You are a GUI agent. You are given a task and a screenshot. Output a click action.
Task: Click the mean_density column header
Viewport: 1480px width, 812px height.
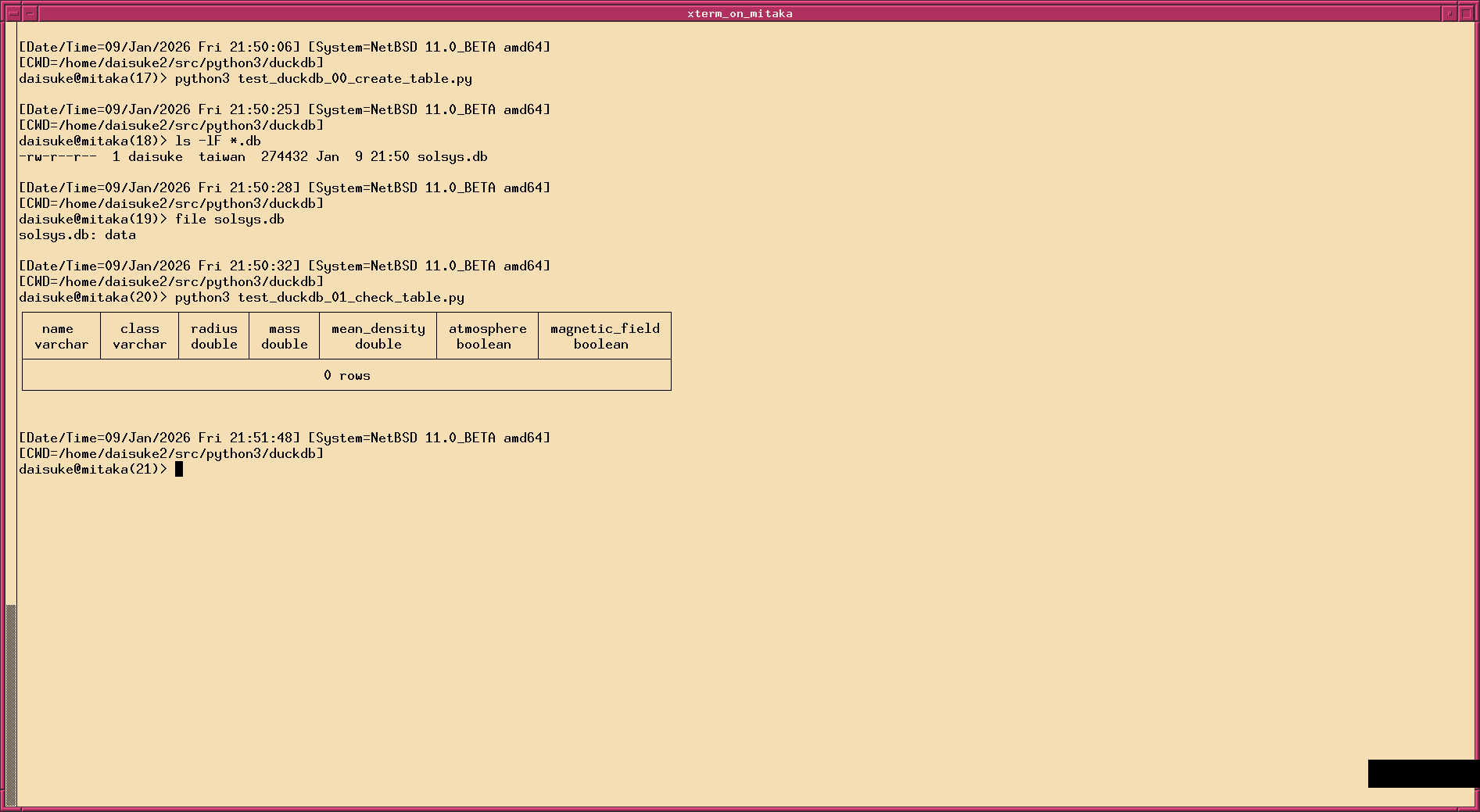click(377, 336)
